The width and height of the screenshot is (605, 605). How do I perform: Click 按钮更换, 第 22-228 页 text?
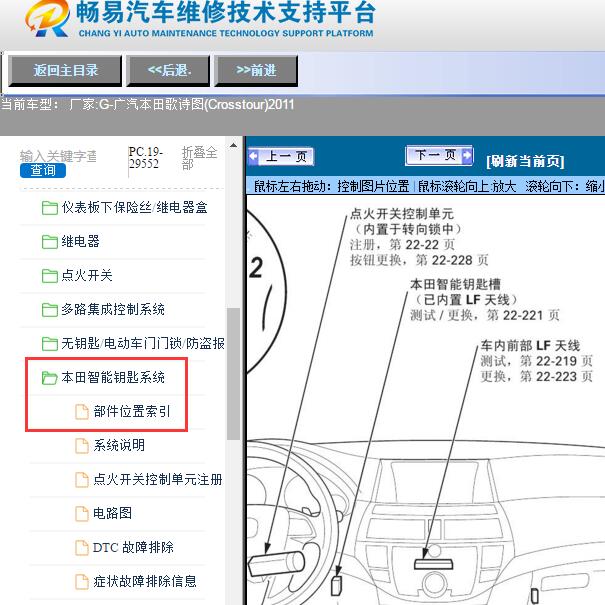click(419, 260)
